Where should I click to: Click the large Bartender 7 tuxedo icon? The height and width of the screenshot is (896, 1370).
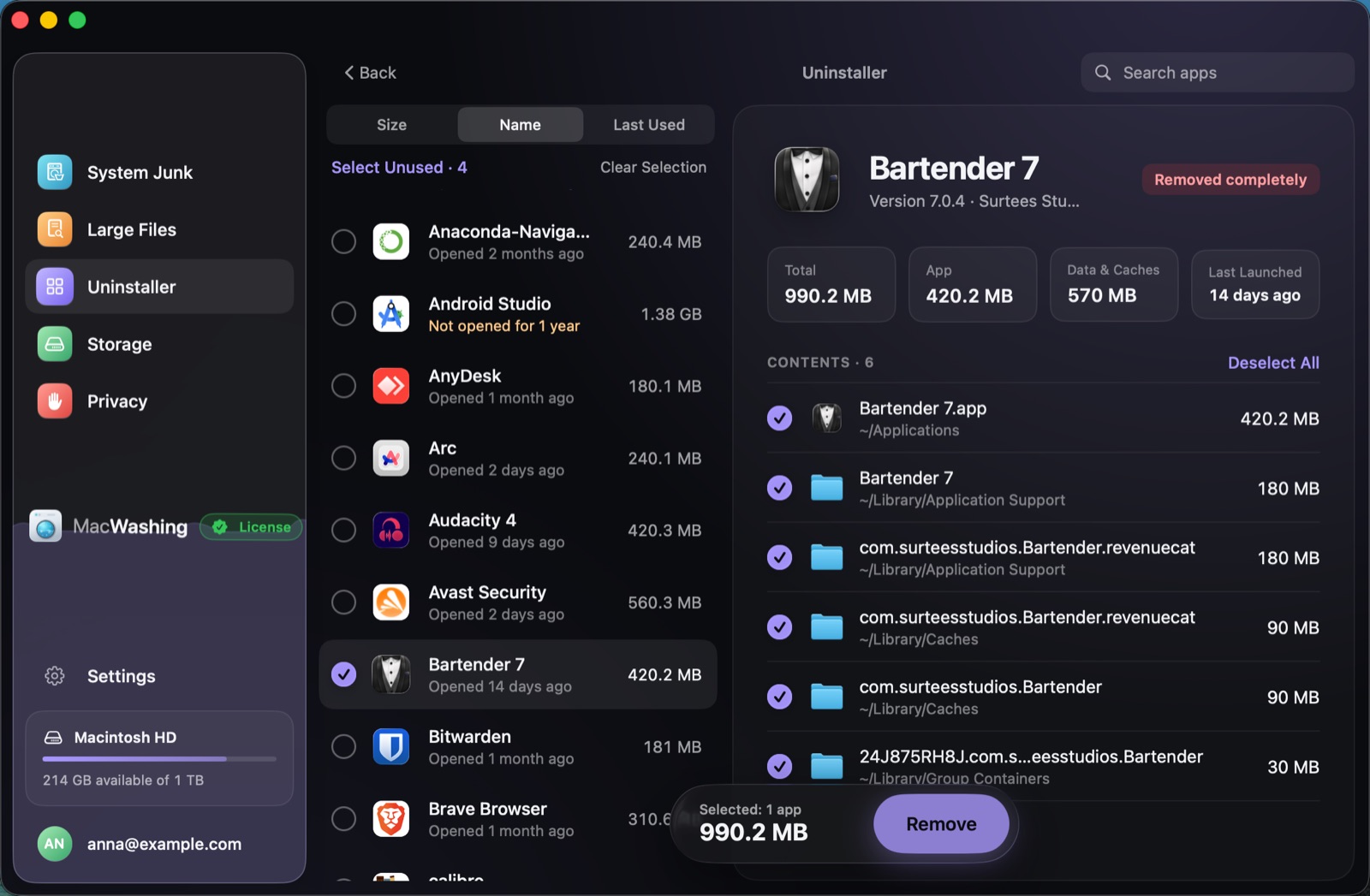tap(807, 180)
